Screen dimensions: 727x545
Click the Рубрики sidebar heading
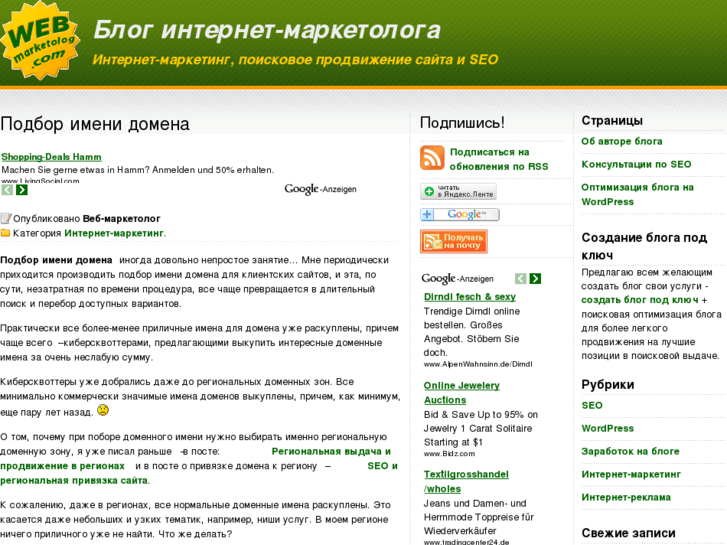(608, 385)
